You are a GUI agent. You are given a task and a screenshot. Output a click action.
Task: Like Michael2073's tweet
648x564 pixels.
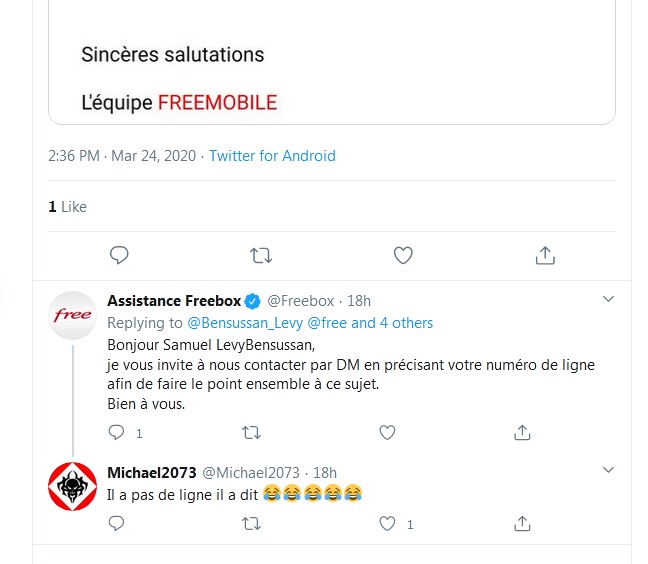click(x=387, y=523)
